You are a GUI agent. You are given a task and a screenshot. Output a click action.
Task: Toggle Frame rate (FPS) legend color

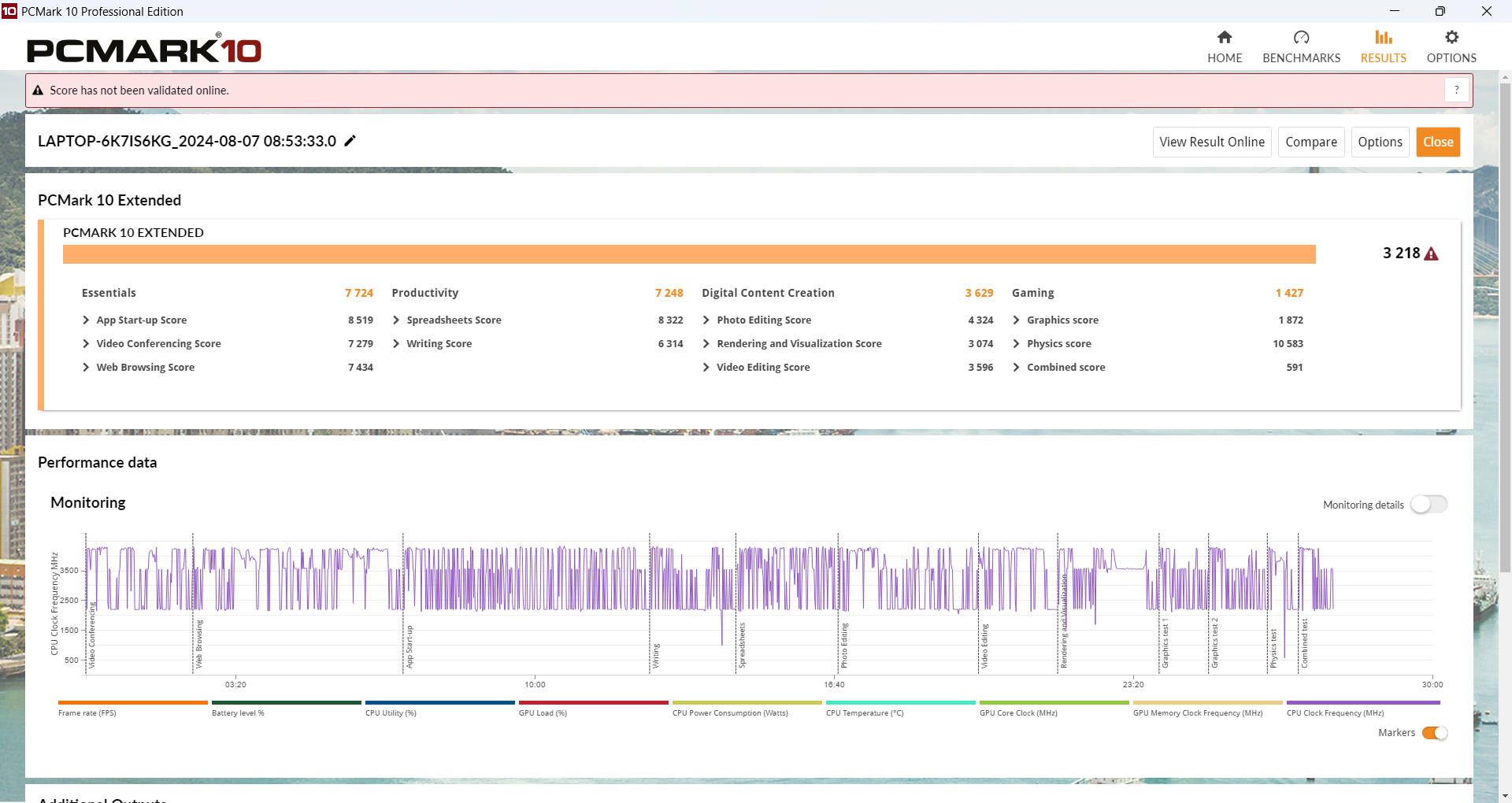(132, 702)
